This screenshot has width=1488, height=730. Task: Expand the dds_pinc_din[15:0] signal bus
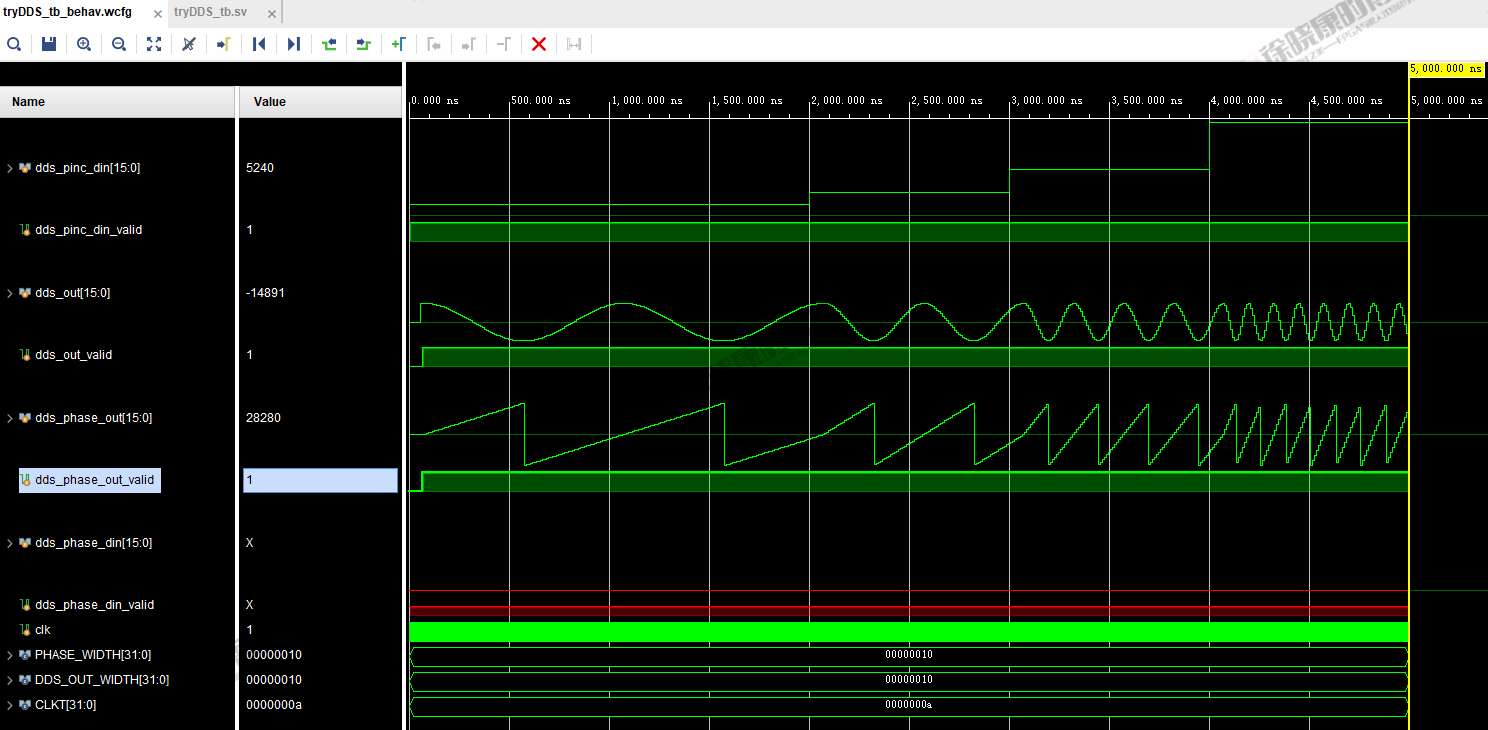10,168
